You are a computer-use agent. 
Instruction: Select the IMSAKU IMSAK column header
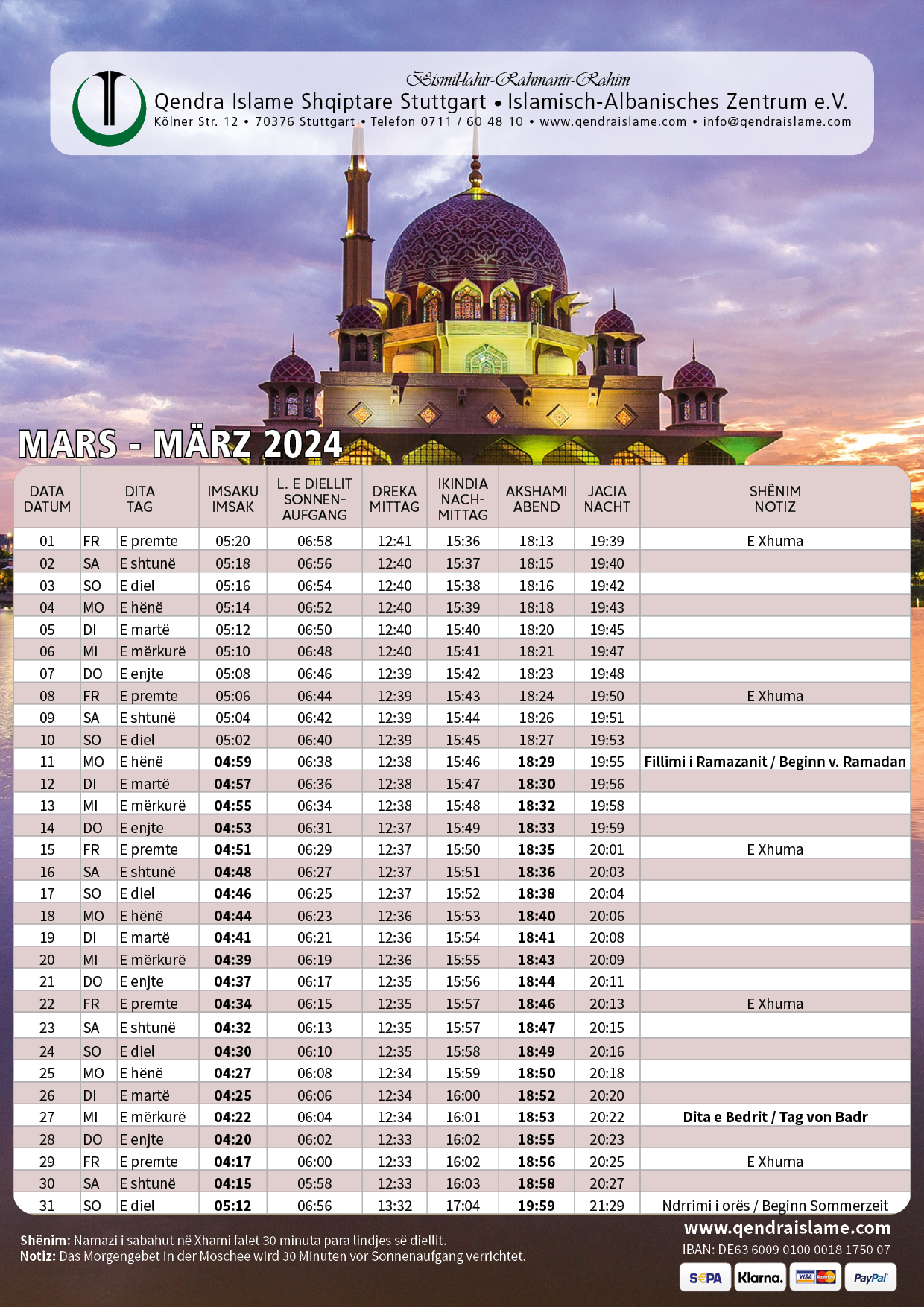(232, 499)
